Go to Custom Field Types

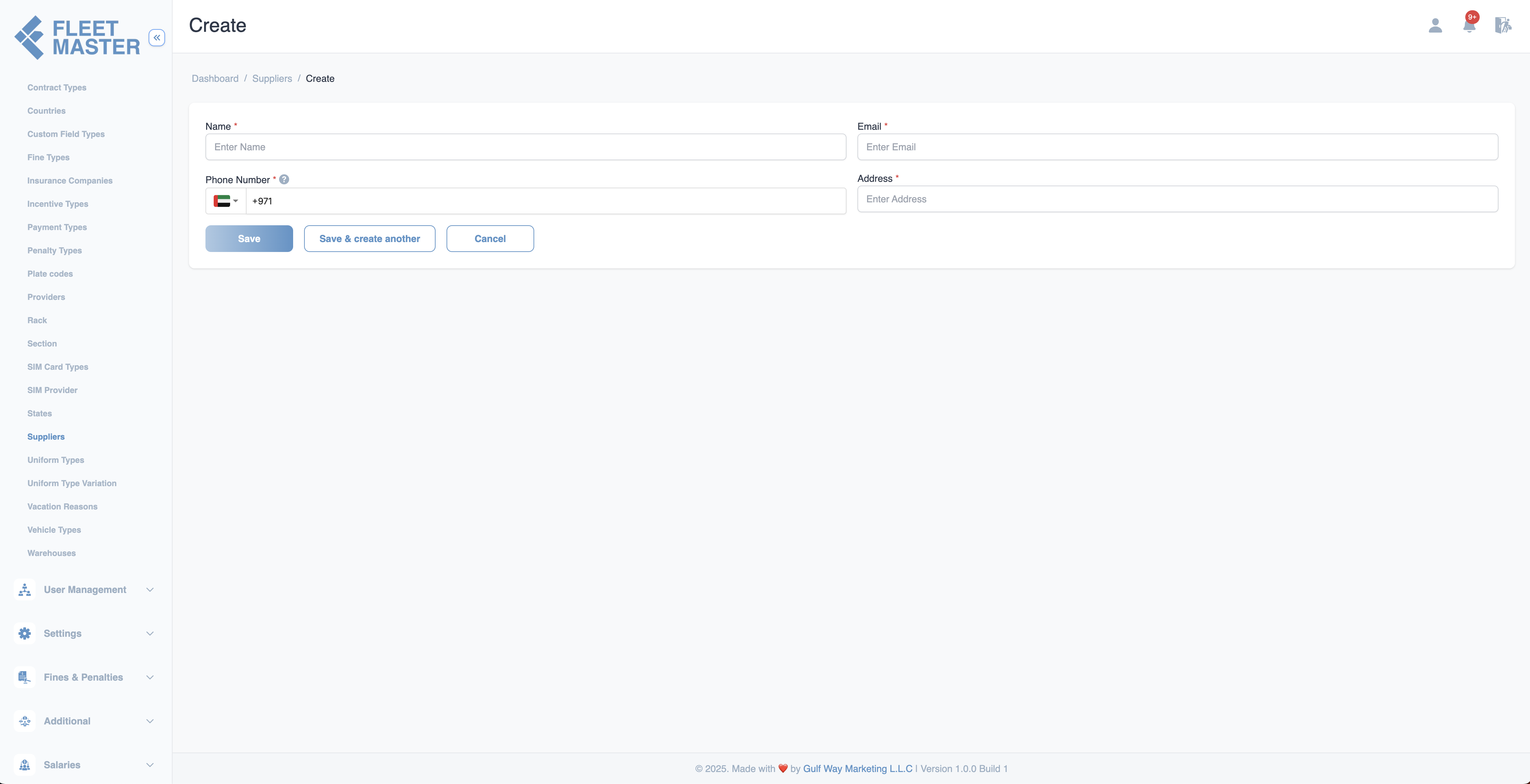(x=66, y=134)
